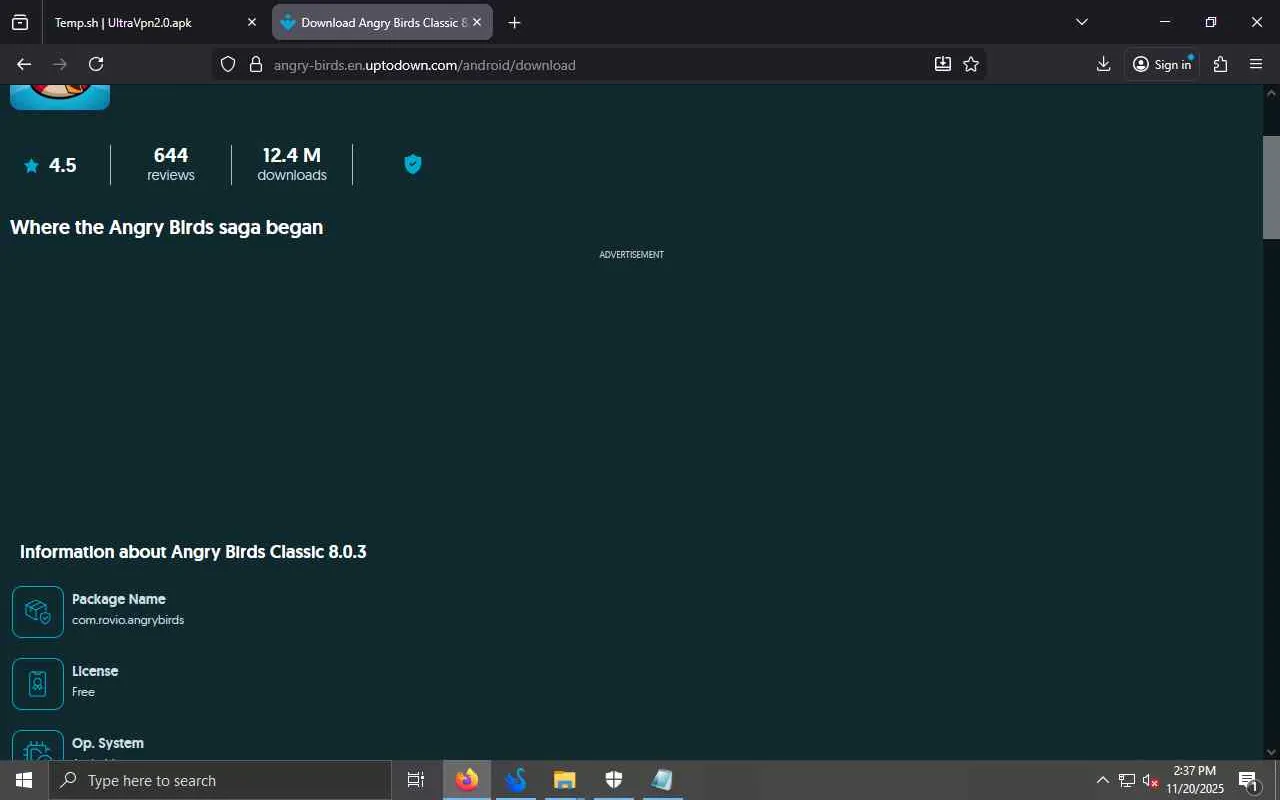The height and width of the screenshot is (800, 1280).
Task: Click the page vertical scrollbar thumb
Action: (x=1271, y=187)
